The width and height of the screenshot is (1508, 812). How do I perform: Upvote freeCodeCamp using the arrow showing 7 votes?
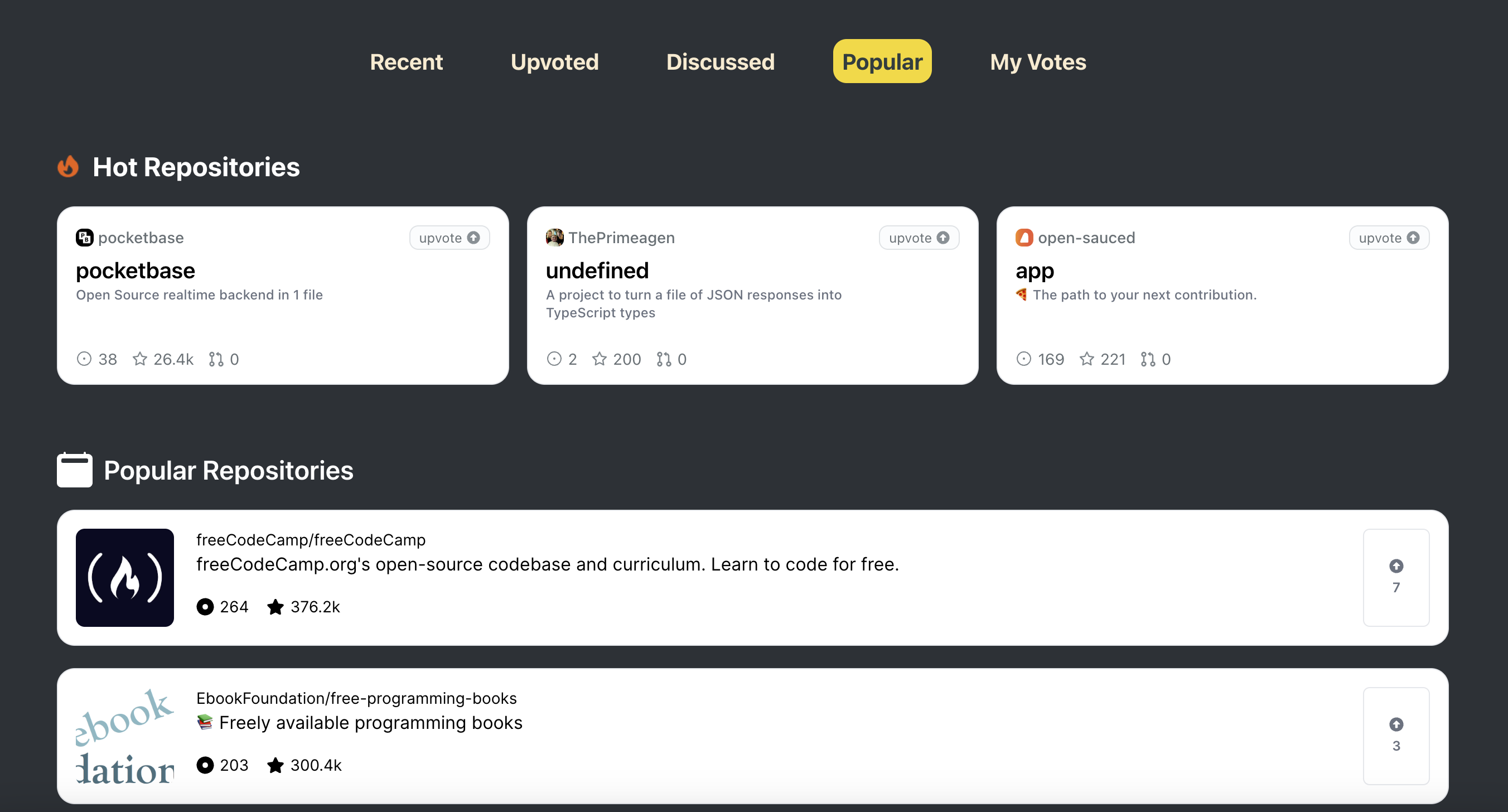(1396, 566)
